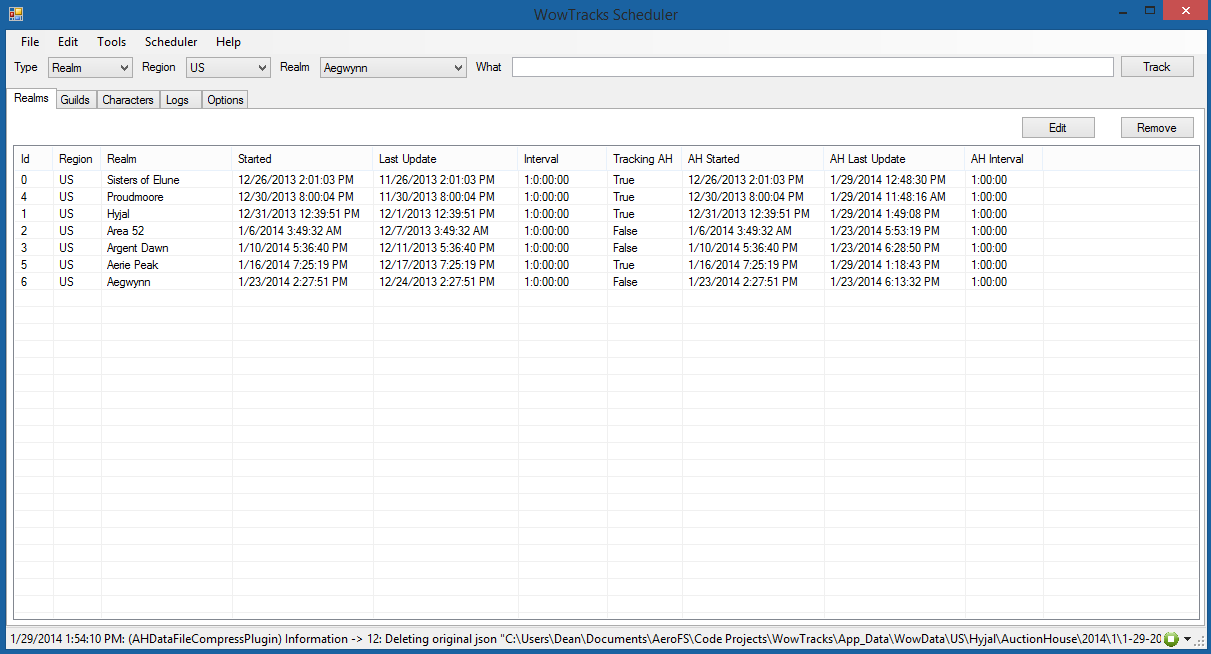The width and height of the screenshot is (1211, 654).
Task: Focus the What text field
Action: 812,67
